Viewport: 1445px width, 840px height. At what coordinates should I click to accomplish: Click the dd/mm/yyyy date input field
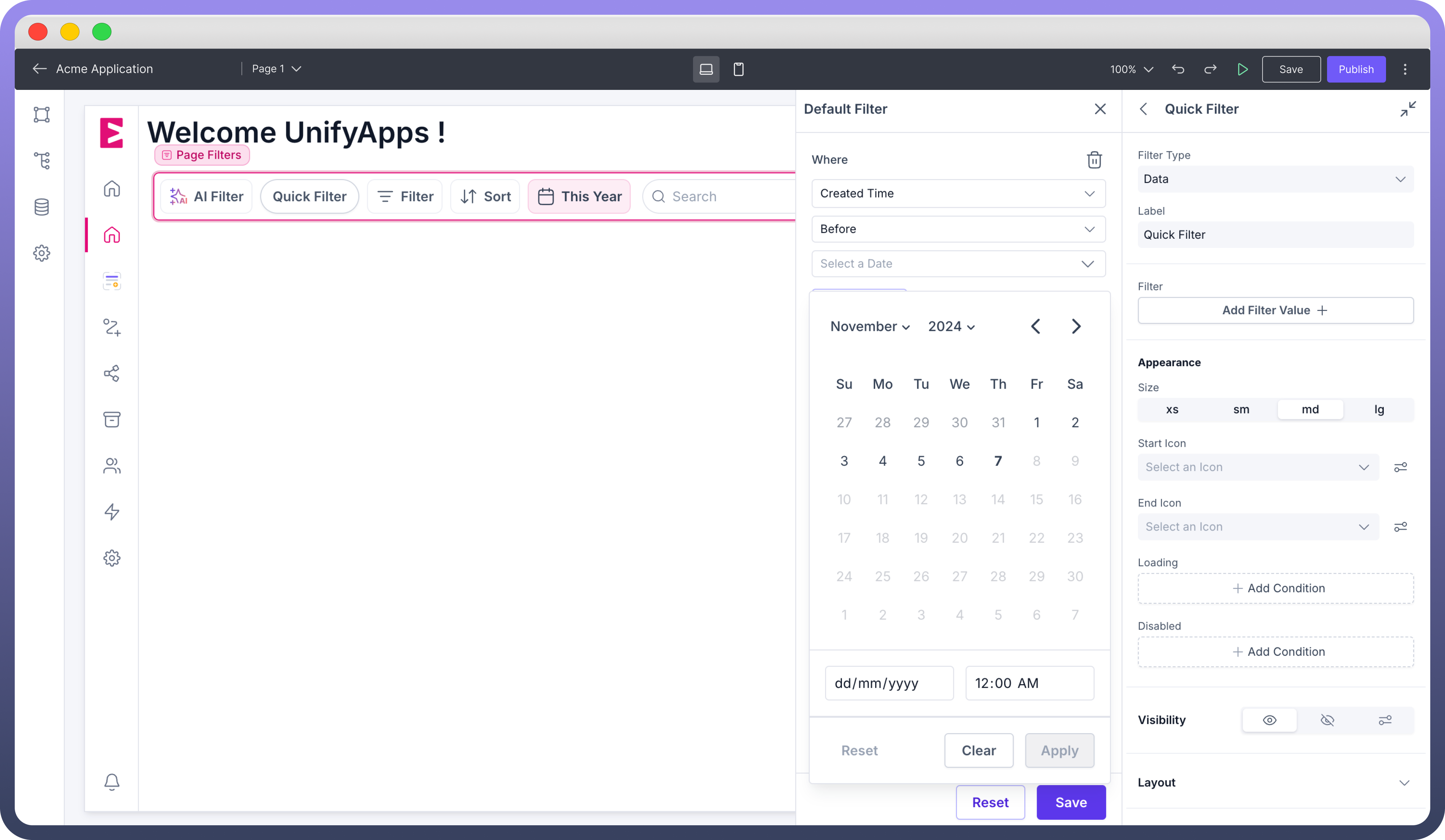(x=889, y=683)
